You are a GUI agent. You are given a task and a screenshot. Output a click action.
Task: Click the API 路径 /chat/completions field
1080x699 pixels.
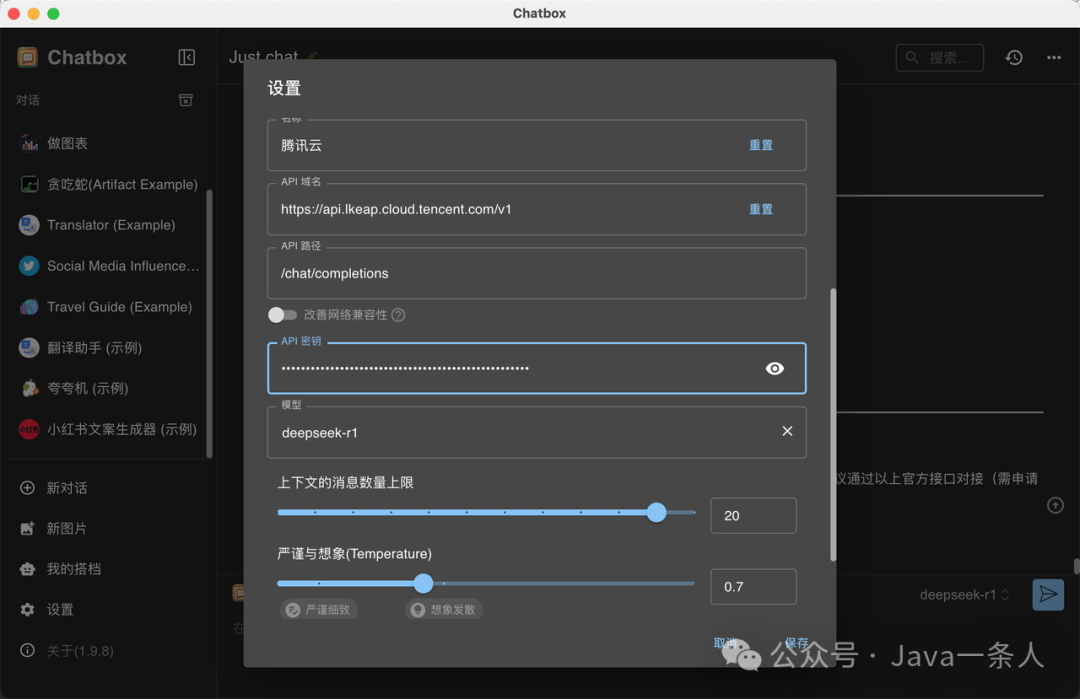[x=537, y=273]
